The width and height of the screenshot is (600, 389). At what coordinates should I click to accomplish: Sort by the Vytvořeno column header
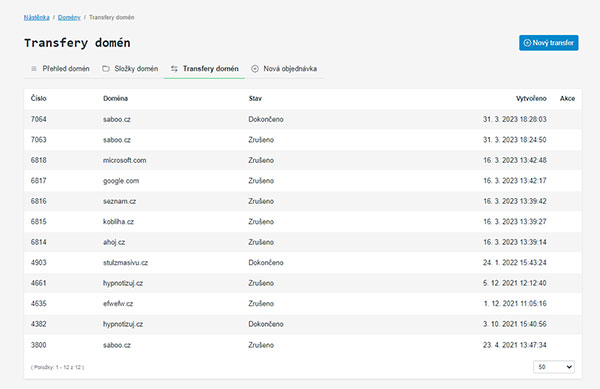coord(531,98)
